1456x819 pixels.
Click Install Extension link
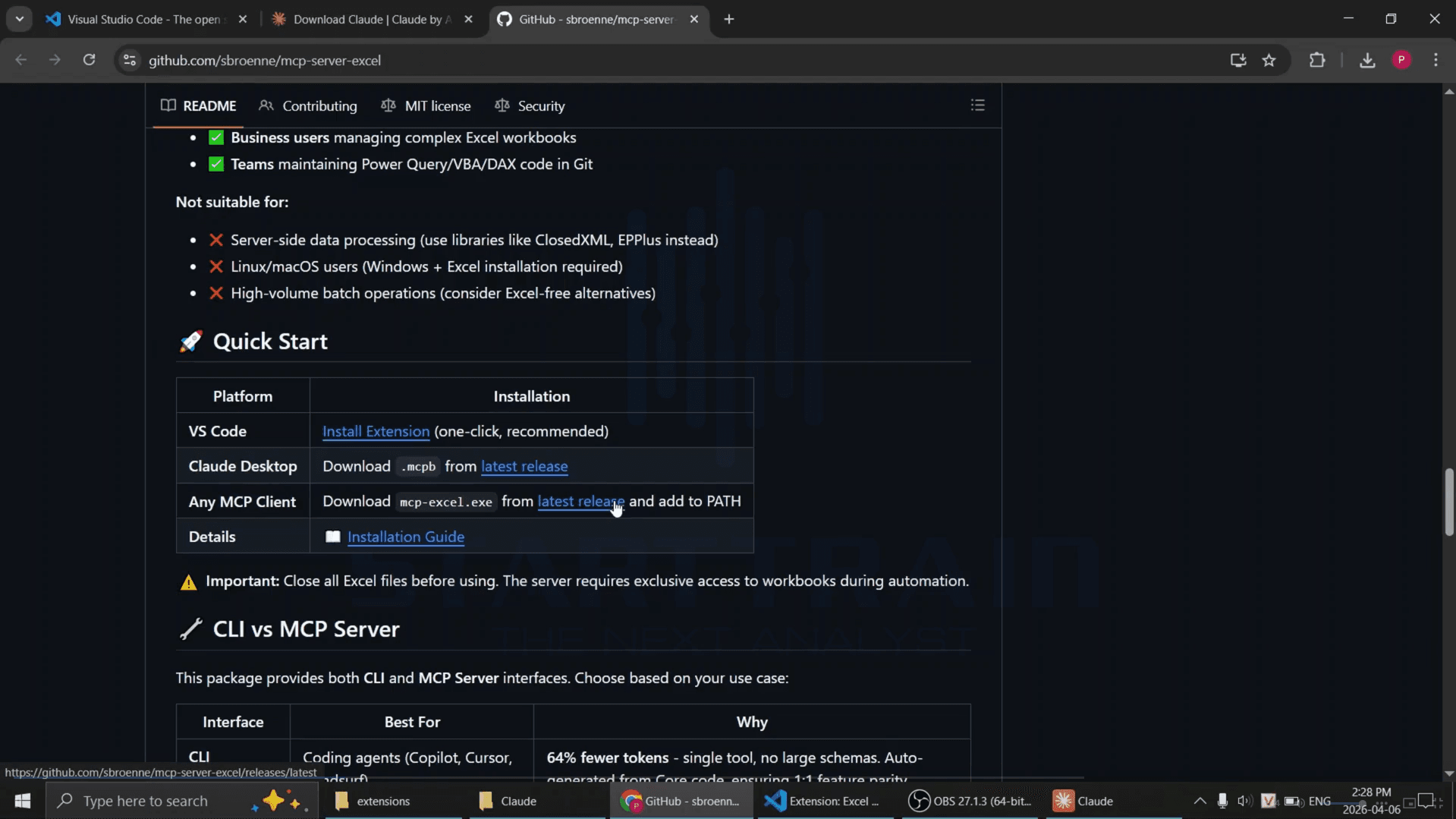coord(376,431)
